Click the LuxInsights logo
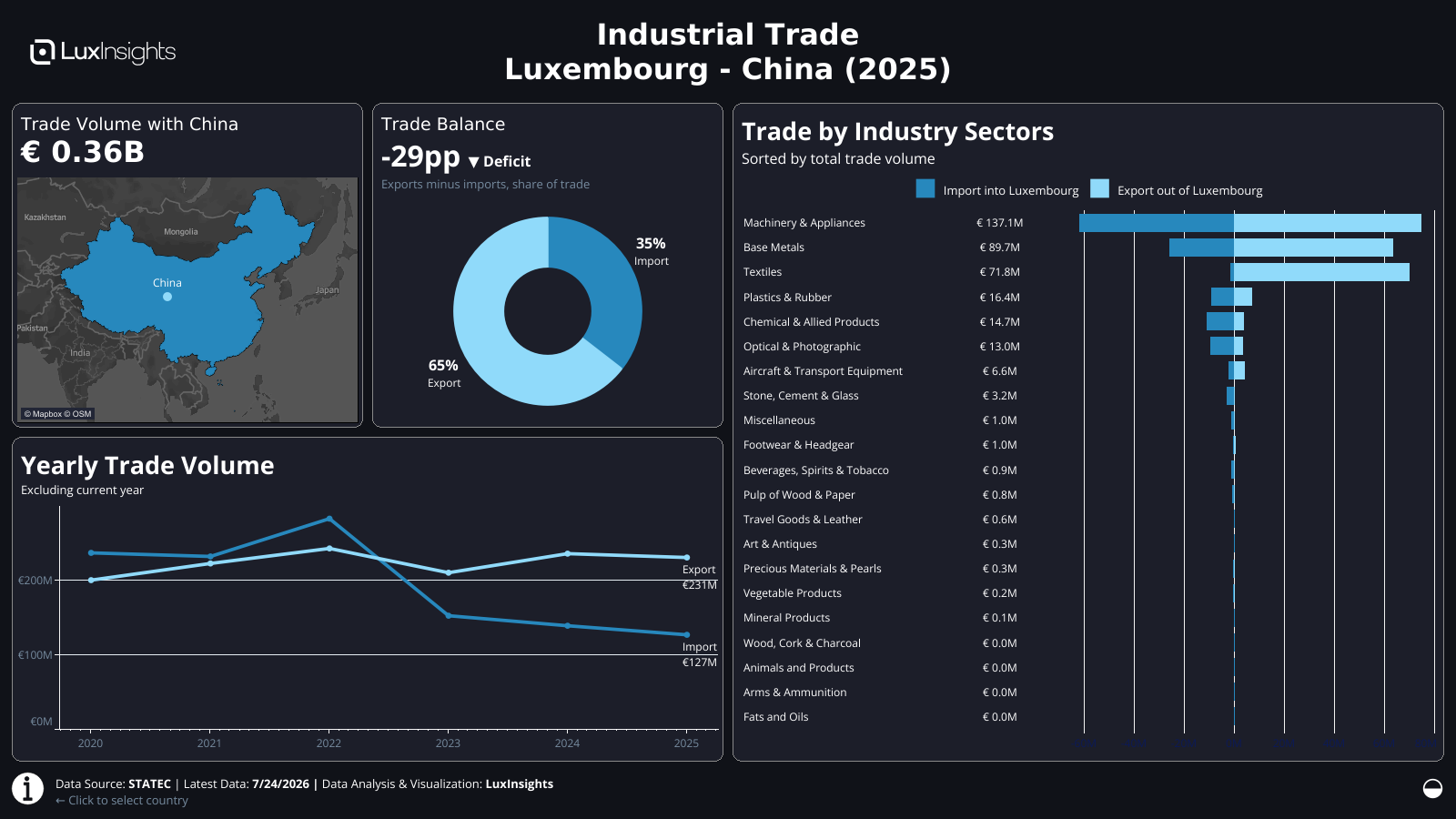 tap(103, 52)
